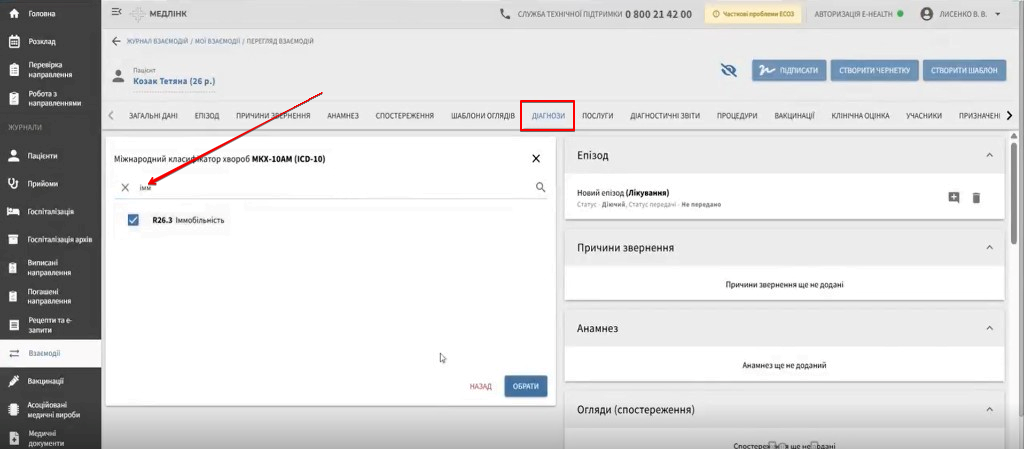Open КЛІНІЧНА ОЦІНКА tab

860,116
